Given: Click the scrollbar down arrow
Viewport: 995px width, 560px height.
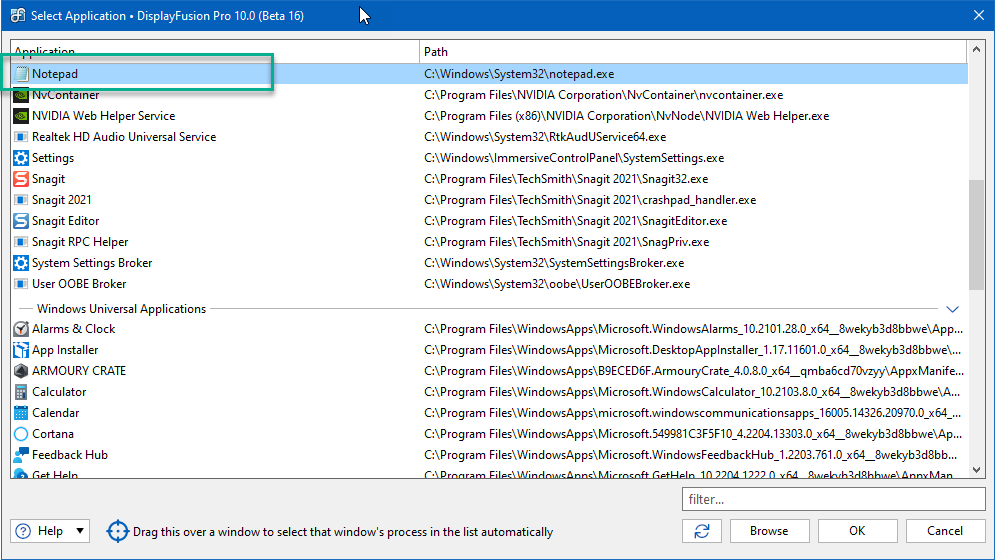Looking at the screenshot, I should [976, 470].
